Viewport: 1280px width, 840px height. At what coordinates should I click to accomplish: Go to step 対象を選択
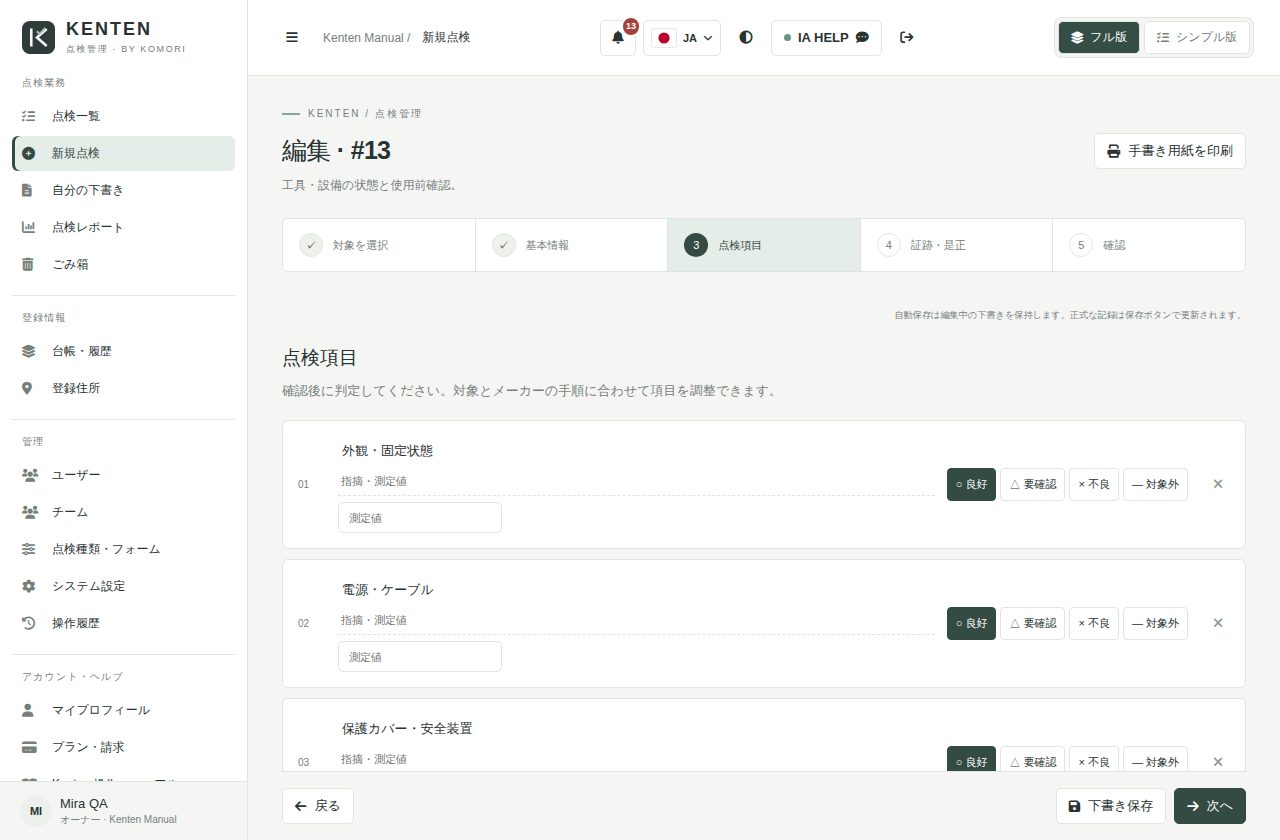[x=379, y=245]
